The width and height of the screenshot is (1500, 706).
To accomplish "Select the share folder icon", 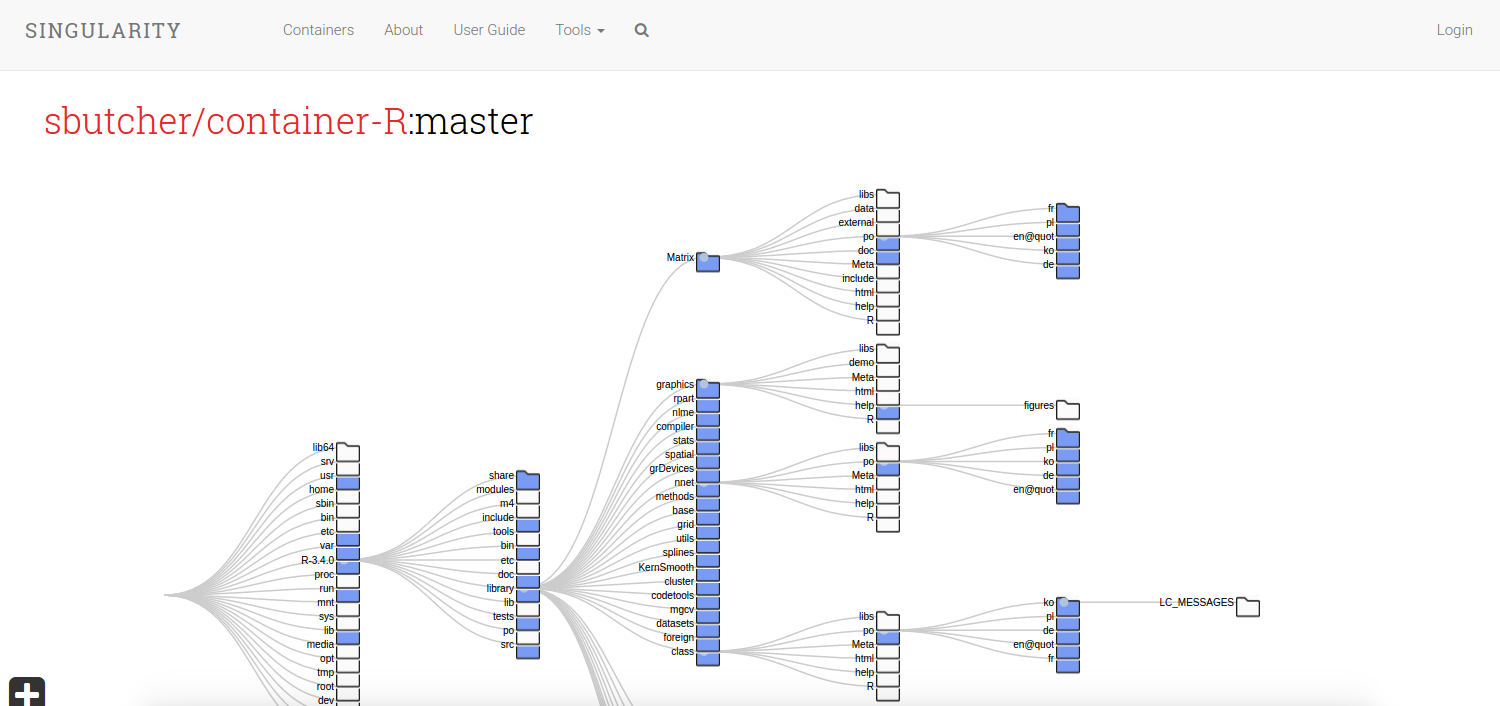I will tap(527, 480).
